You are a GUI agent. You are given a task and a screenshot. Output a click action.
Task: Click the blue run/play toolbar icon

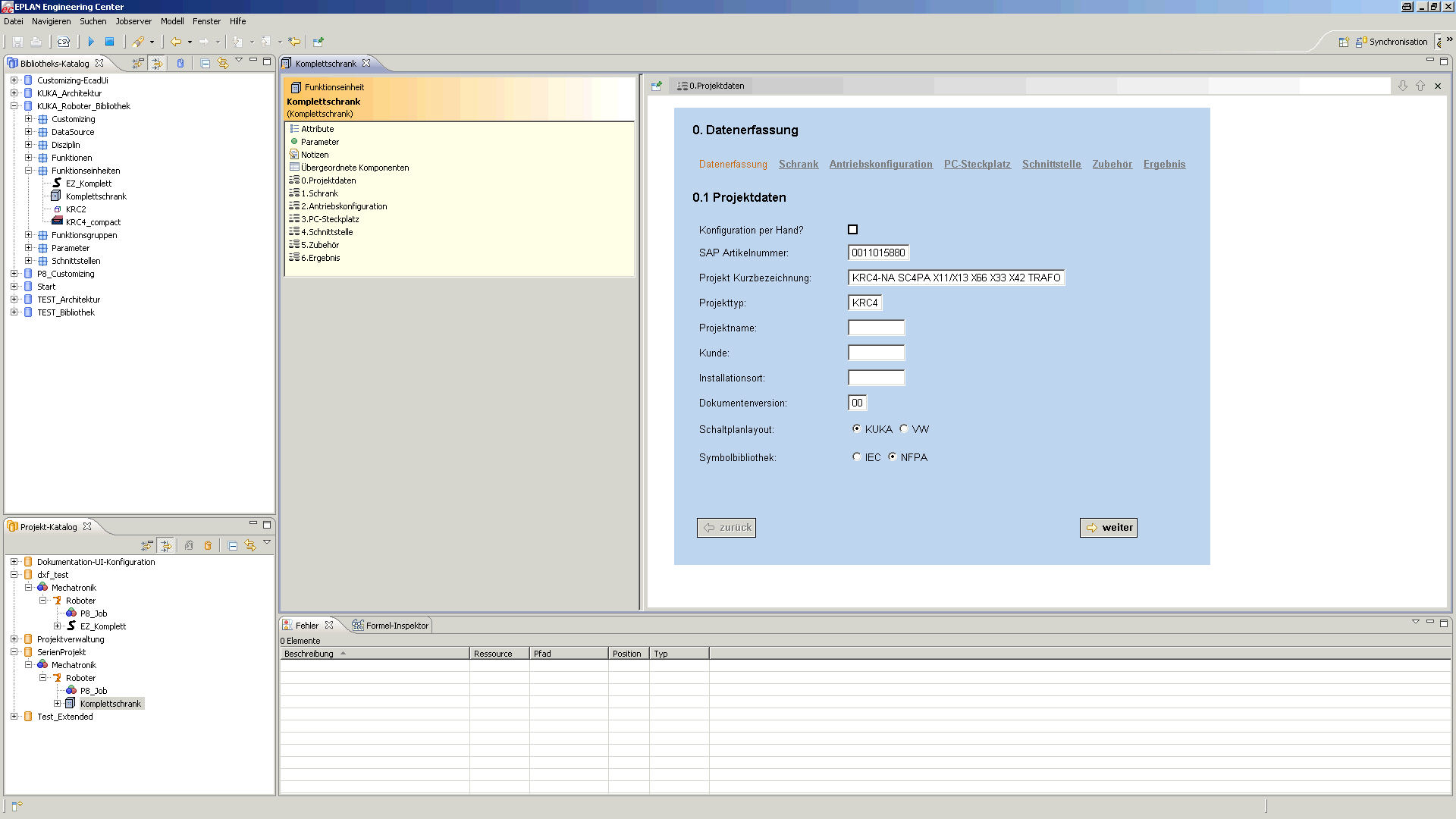point(91,42)
